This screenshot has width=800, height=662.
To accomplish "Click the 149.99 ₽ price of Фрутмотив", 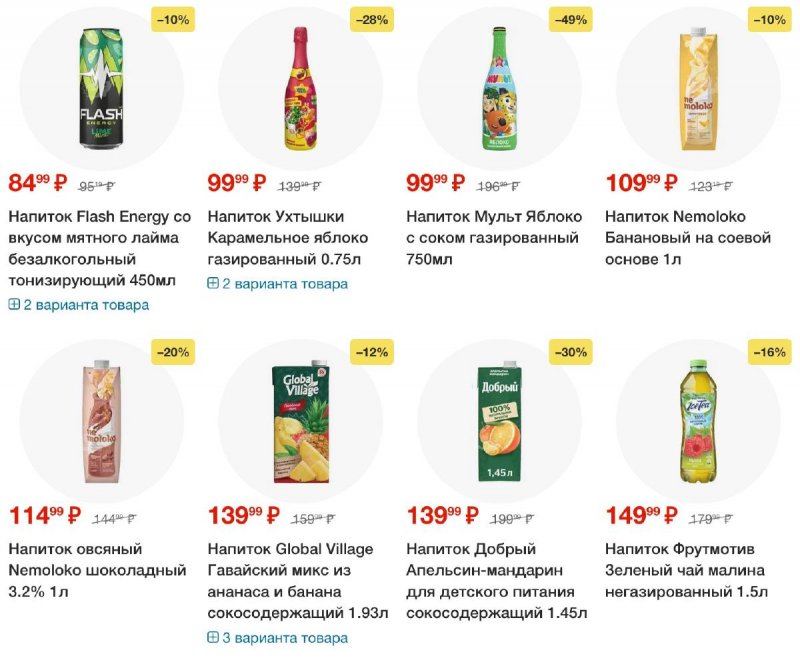I will (x=641, y=515).
